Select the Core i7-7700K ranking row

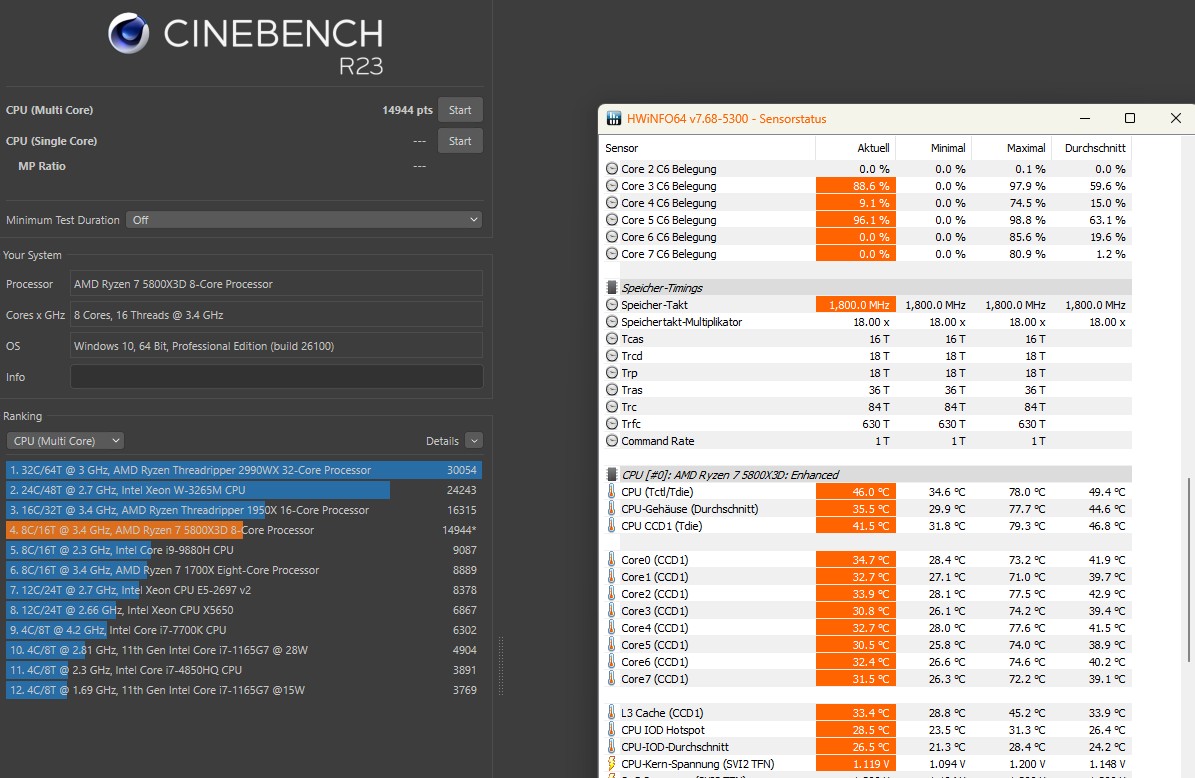244,629
